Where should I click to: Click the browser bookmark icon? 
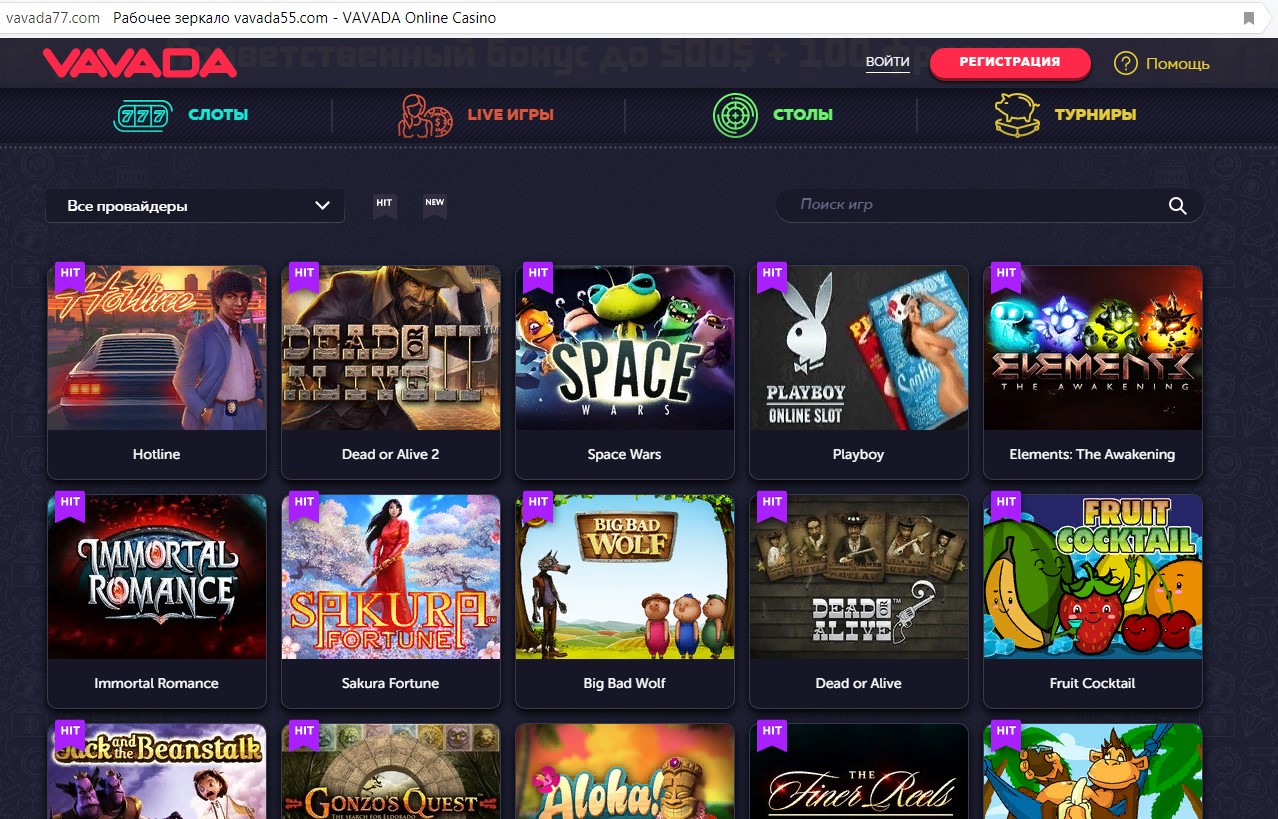(x=1249, y=18)
